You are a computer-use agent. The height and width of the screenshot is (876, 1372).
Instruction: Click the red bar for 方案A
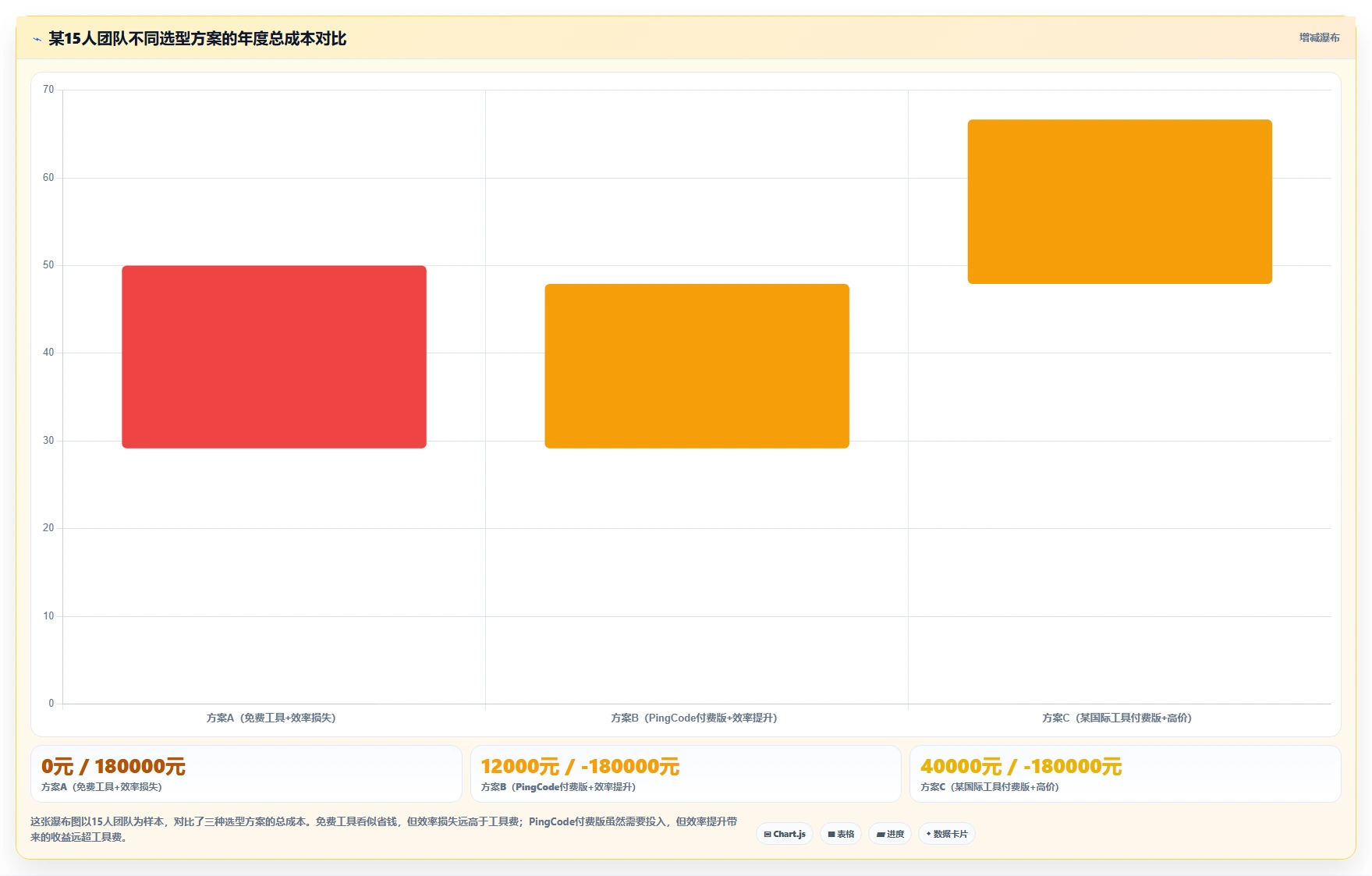pyautogui.click(x=274, y=356)
